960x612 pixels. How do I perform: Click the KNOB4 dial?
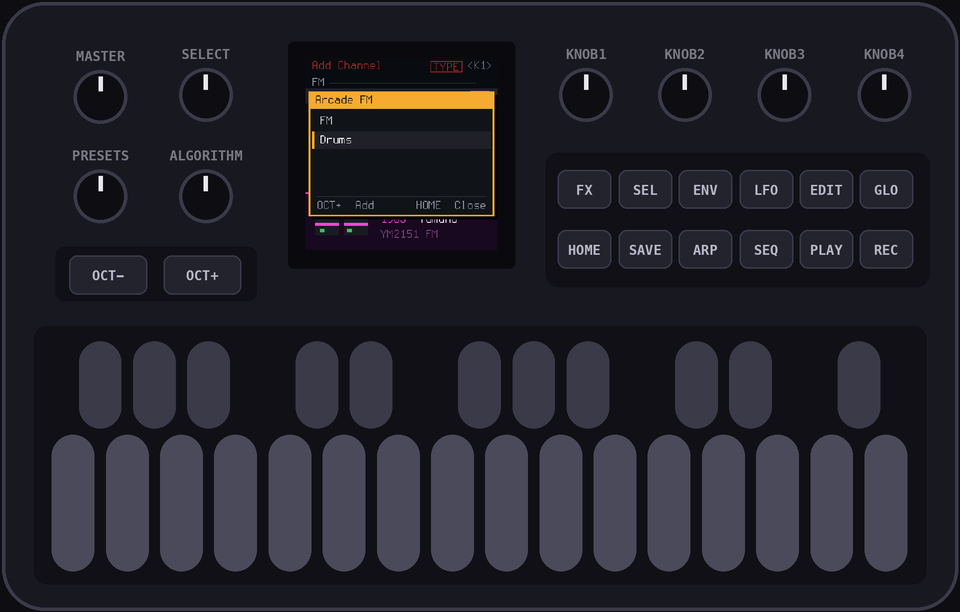point(884,95)
